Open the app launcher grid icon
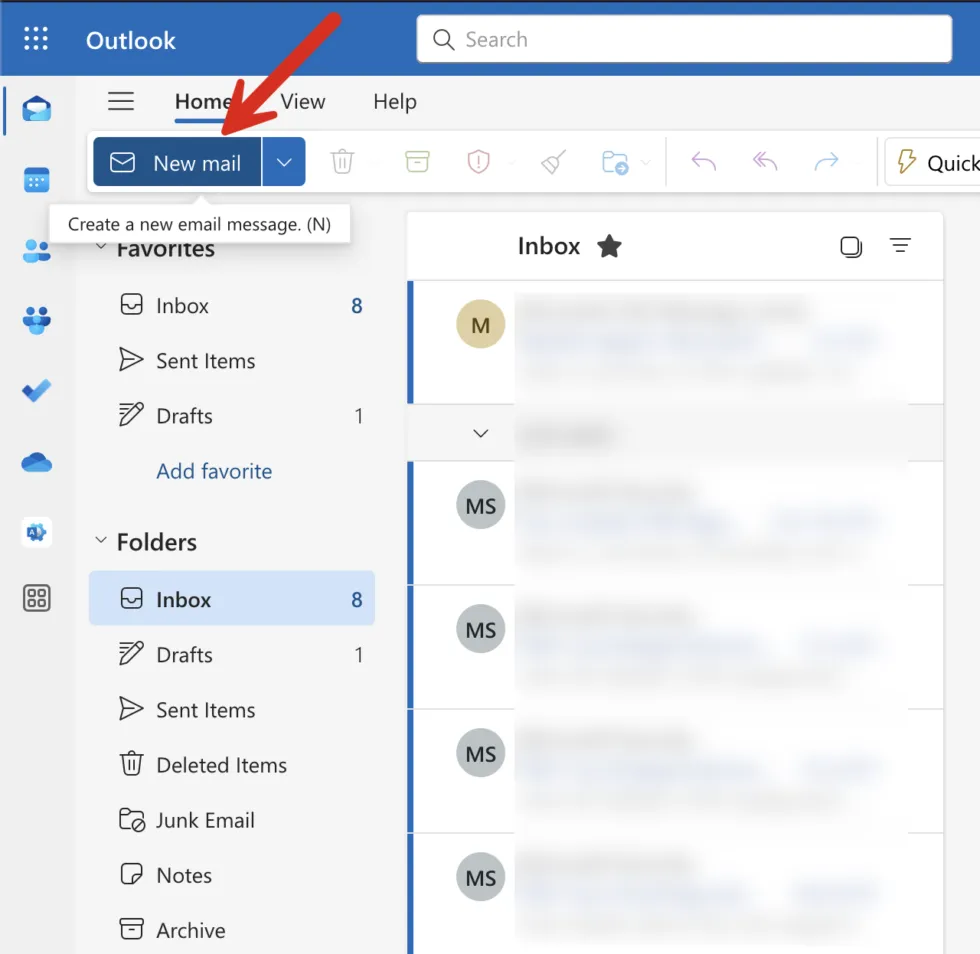This screenshot has height=954, width=980. click(36, 39)
